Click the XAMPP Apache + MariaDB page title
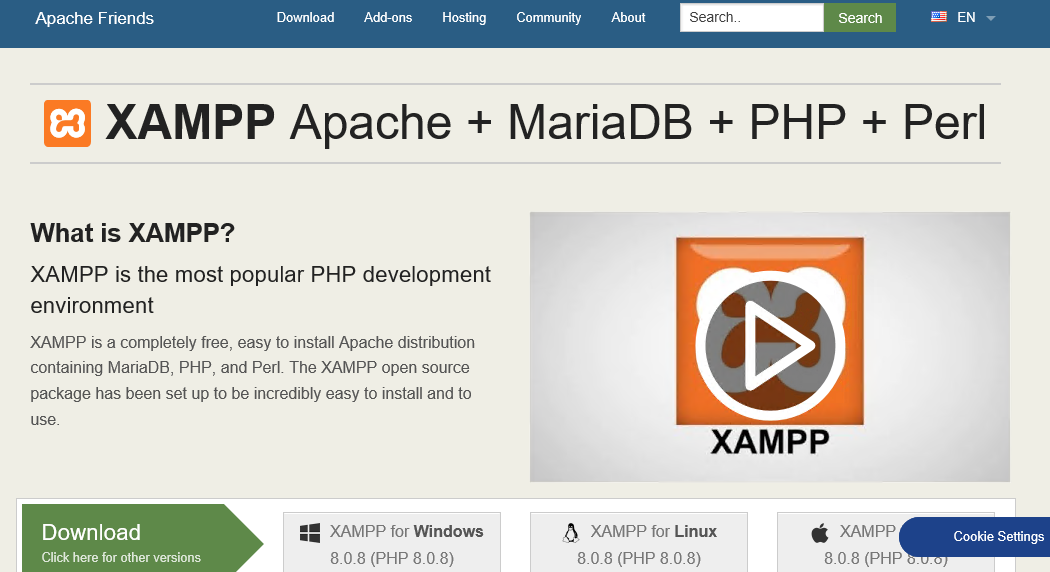The height and width of the screenshot is (572, 1050). (546, 123)
